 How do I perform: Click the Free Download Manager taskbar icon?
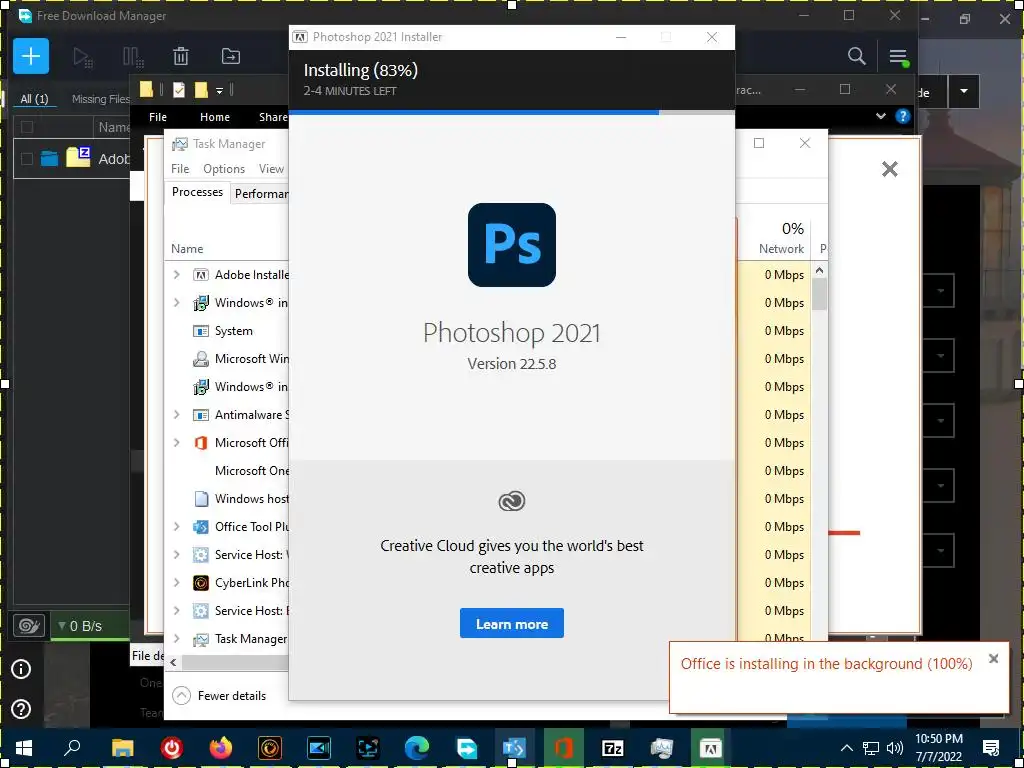466,748
